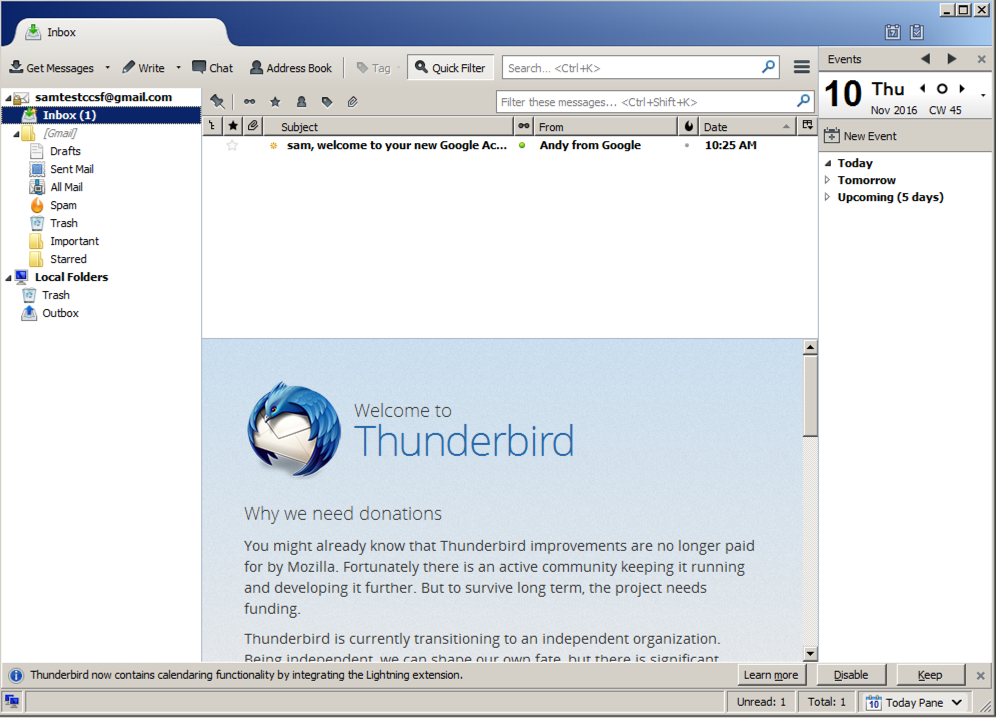Viewport: 996px width, 718px height.
Task: Filter by unread messages icon
Action: coord(250,102)
